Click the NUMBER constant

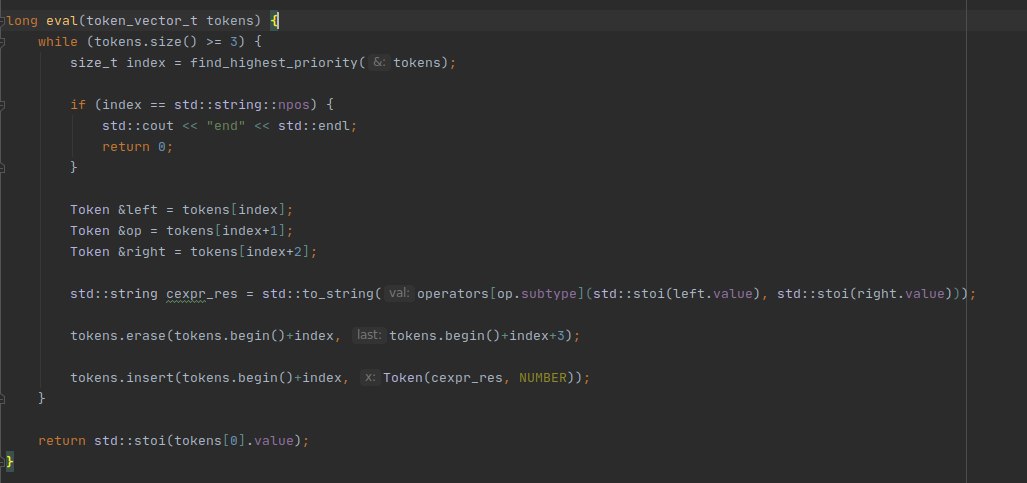(x=543, y=377)
